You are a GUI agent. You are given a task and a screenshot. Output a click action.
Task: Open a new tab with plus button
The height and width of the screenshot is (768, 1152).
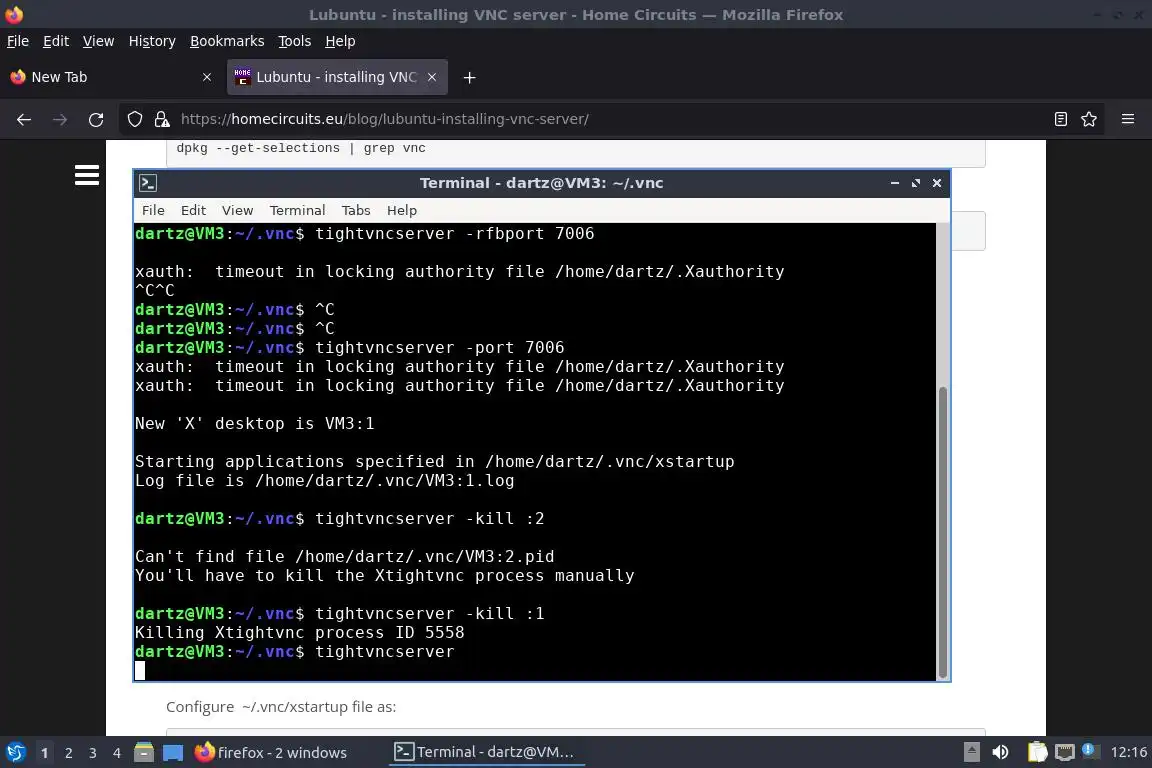469,77
